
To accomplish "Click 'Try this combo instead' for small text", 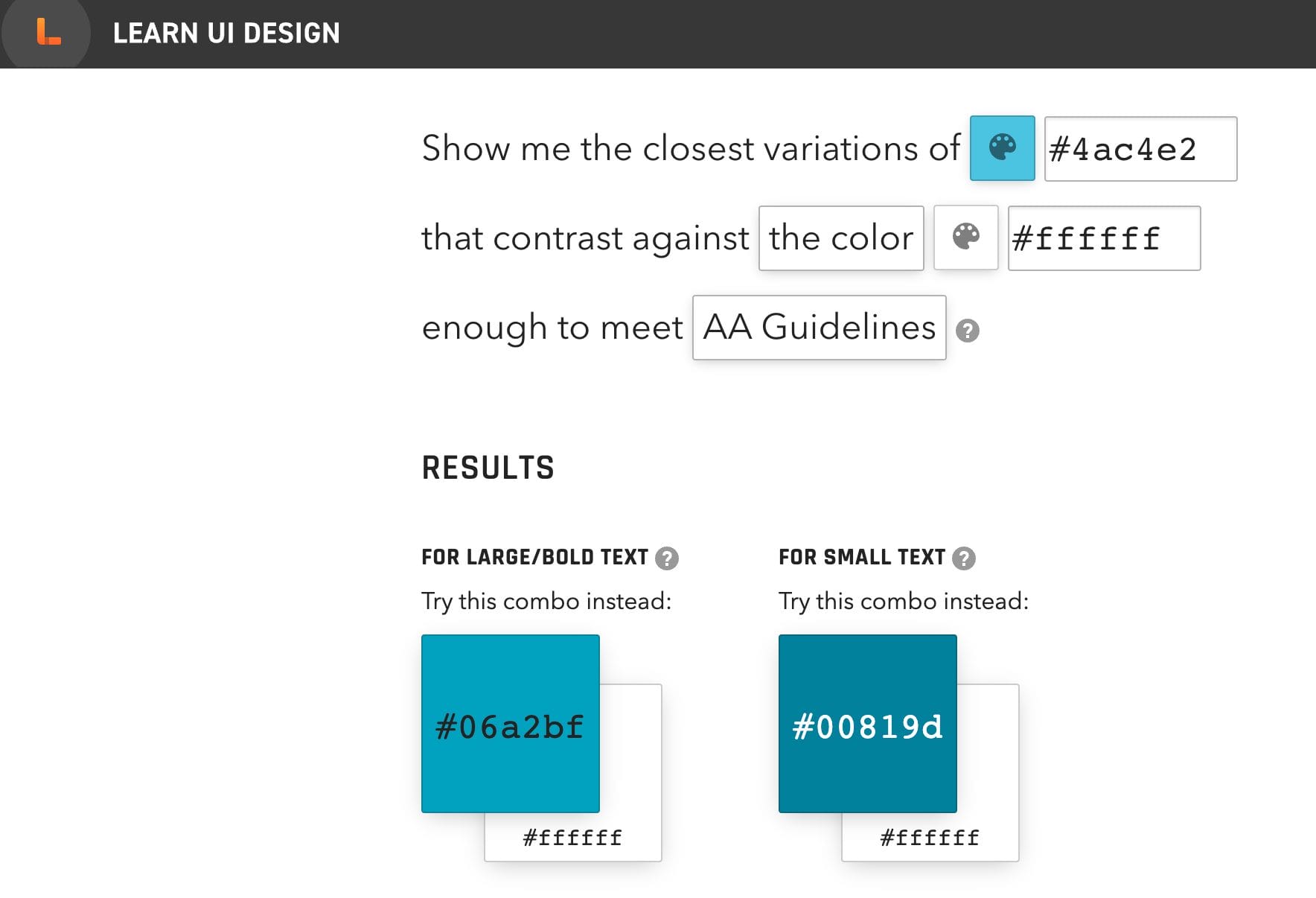I will 903,601.
